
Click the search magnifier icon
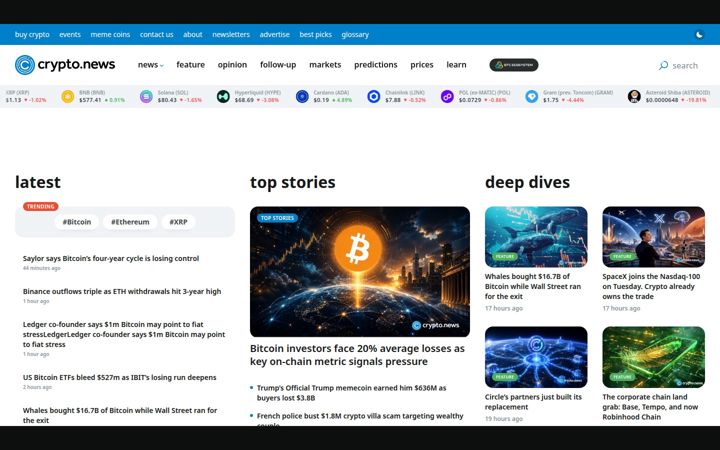(x=663, y=65)
